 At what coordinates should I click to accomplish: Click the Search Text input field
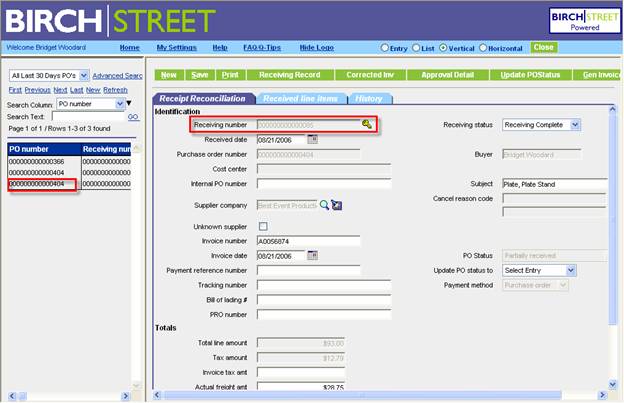(88, 117)
